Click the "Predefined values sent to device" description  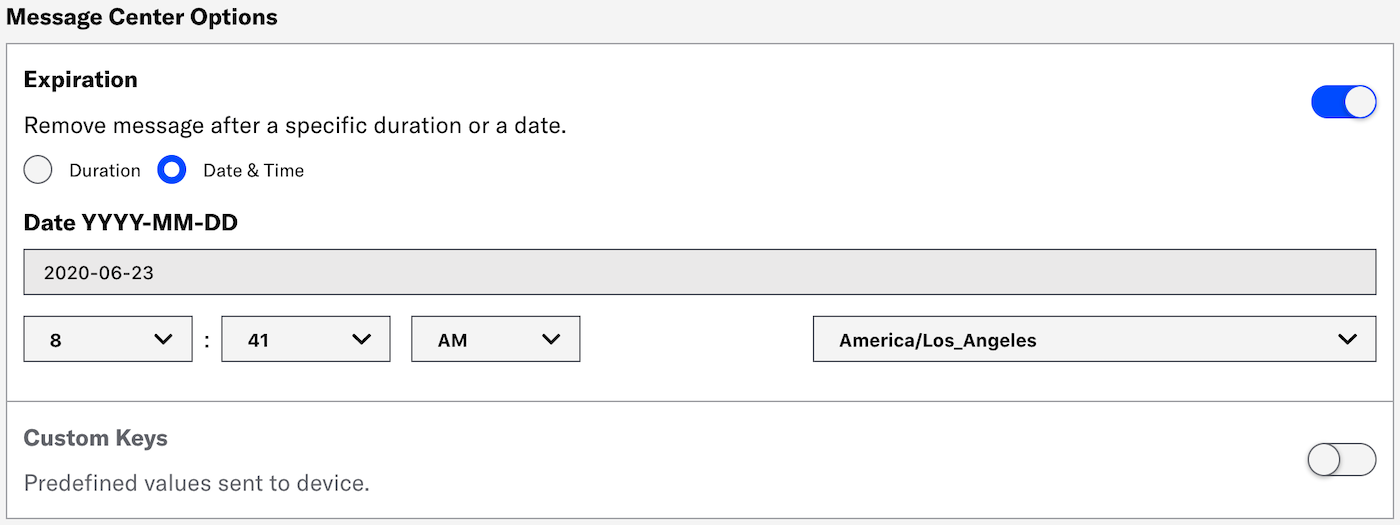coord(196,484)
